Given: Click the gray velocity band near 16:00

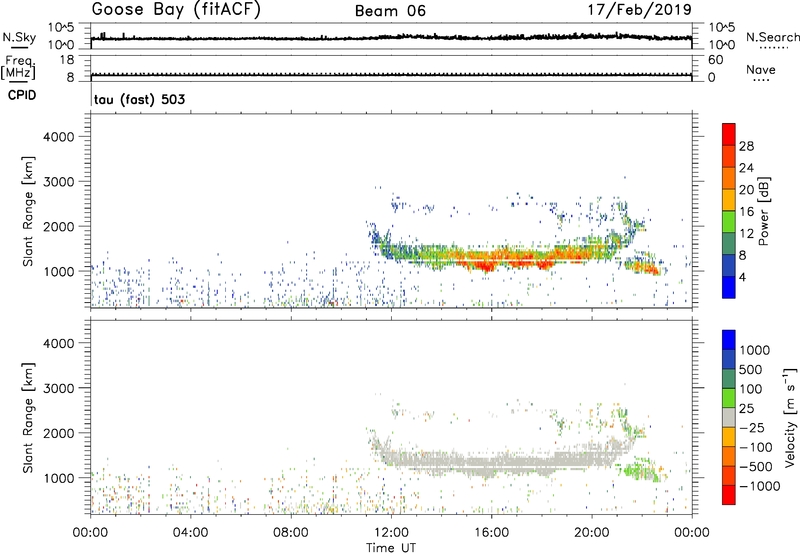Looking at the screenshot, I should click(x=490, y=465).
